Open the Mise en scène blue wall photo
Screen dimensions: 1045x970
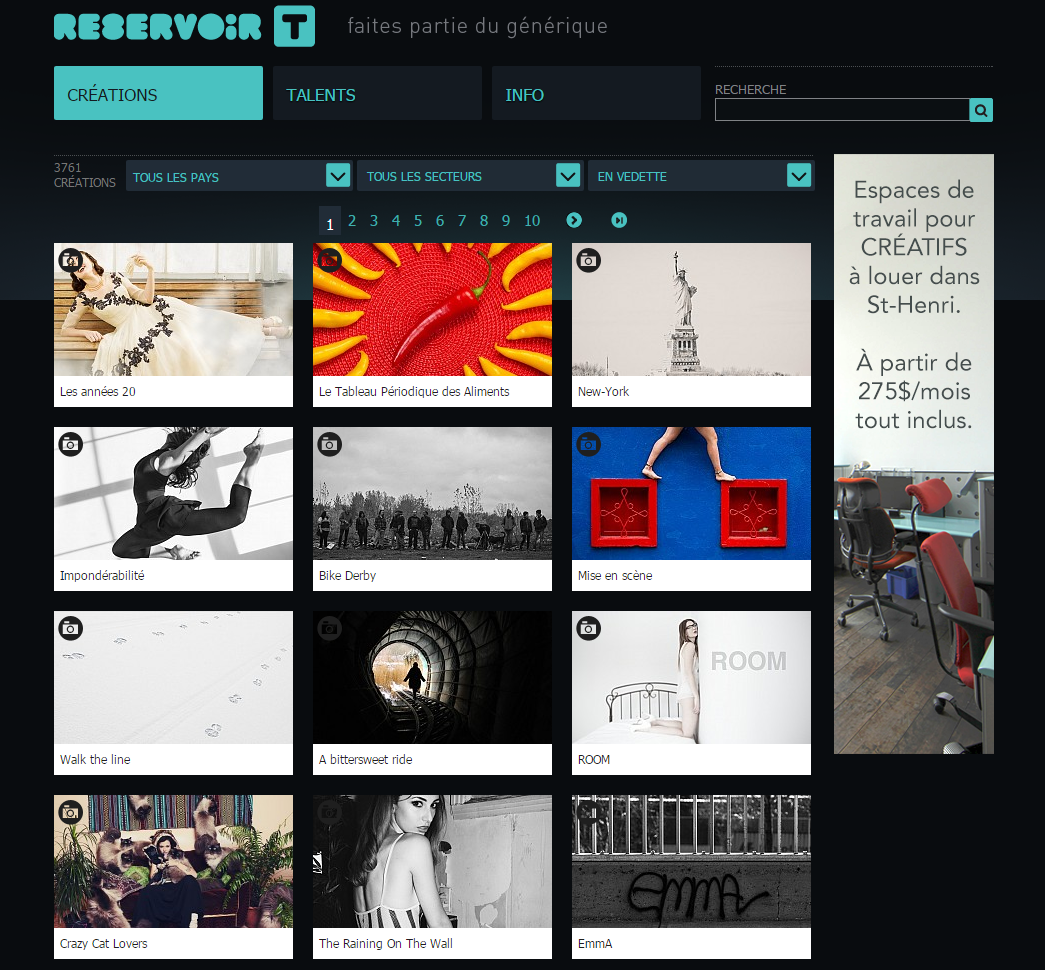pyautogui.click(x=691, y=493)
